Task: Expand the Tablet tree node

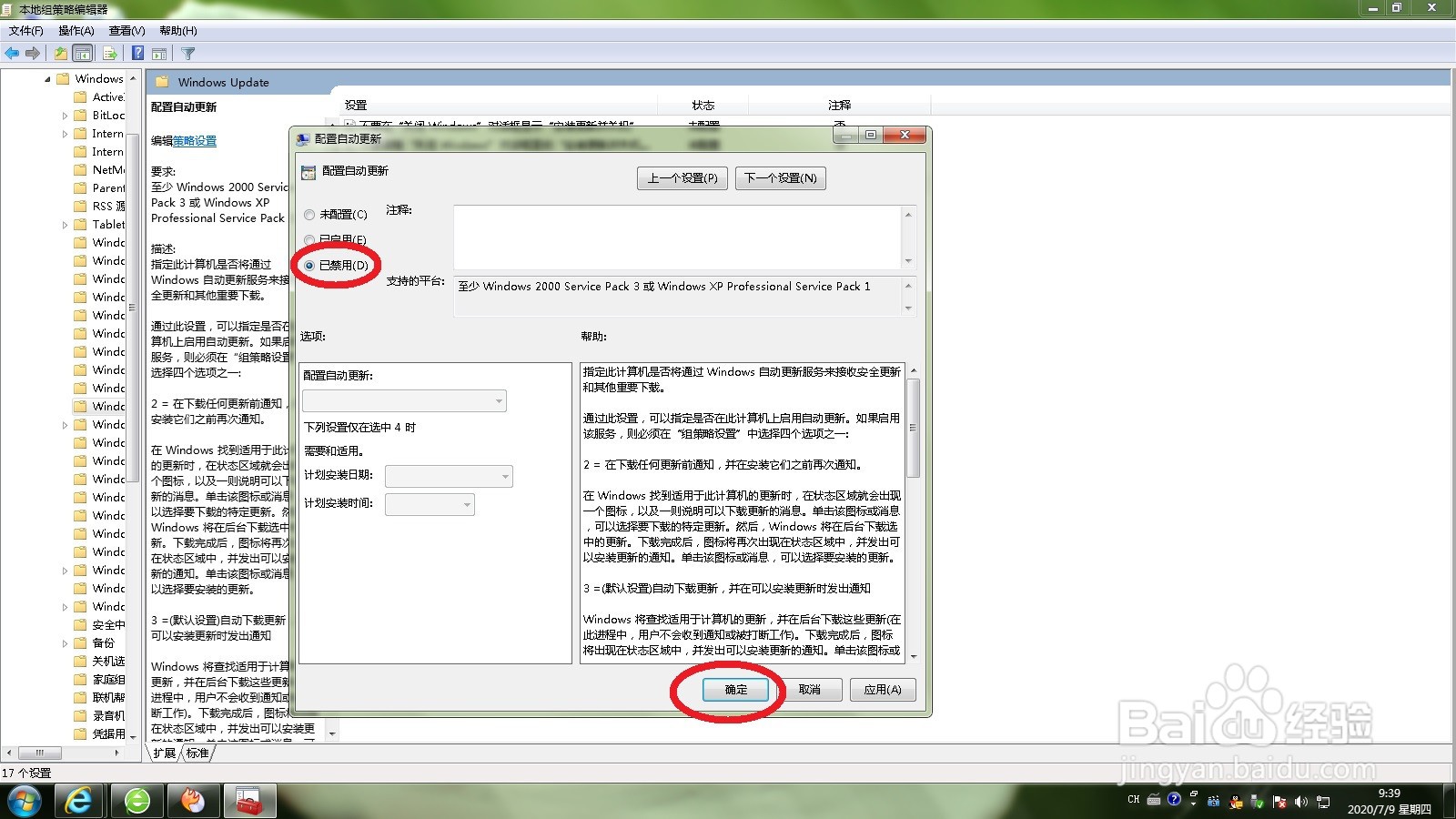Action: click(x=65, y=225)
